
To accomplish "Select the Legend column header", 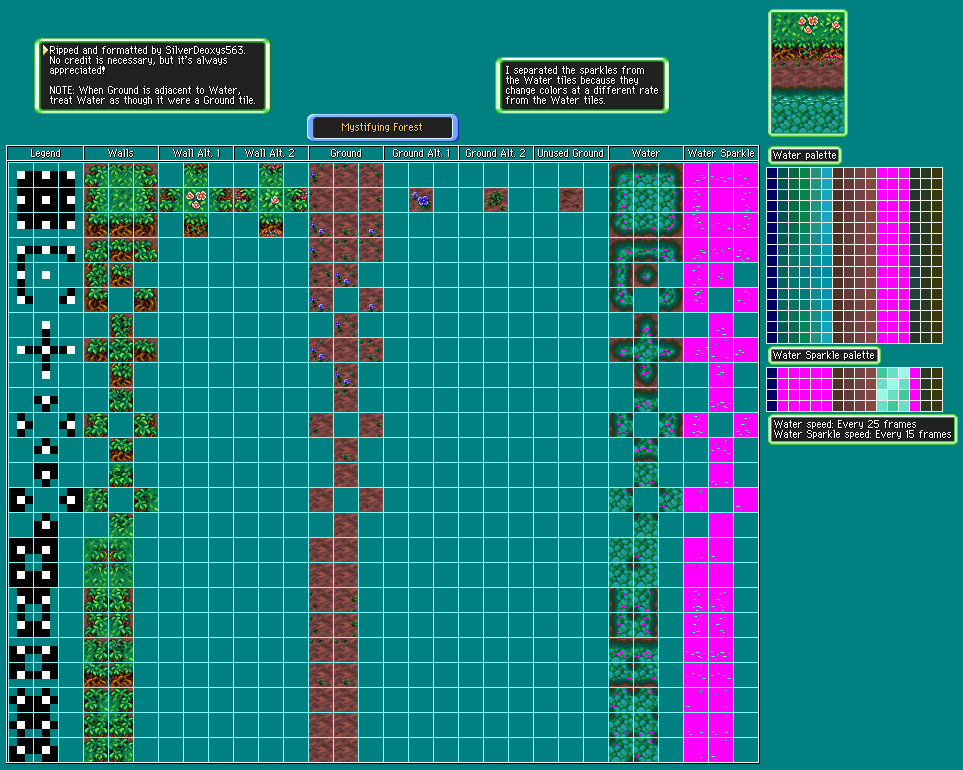I will pyautogui.click(x=45, y=154).
